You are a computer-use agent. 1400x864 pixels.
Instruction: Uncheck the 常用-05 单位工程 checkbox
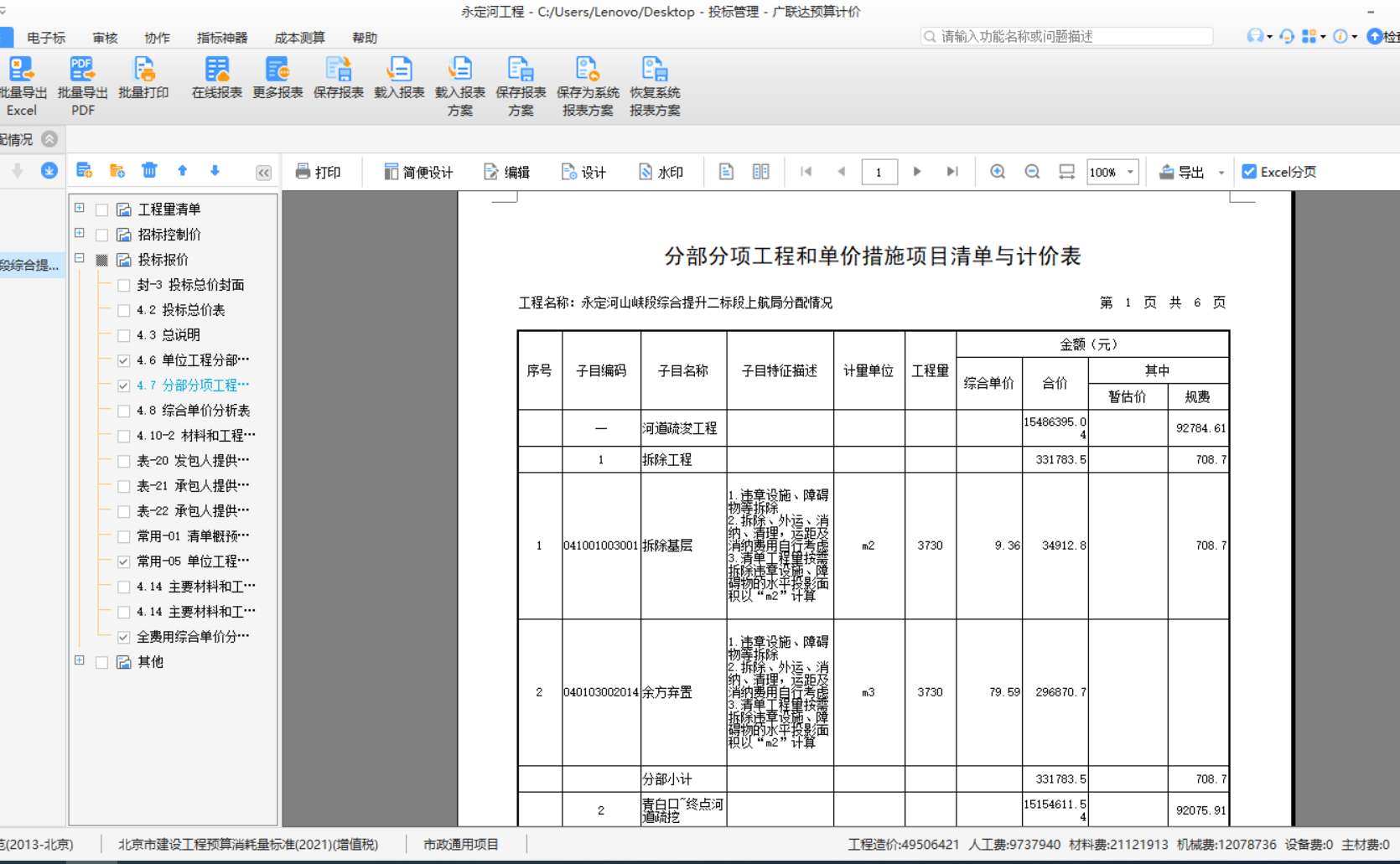(123, 561)
